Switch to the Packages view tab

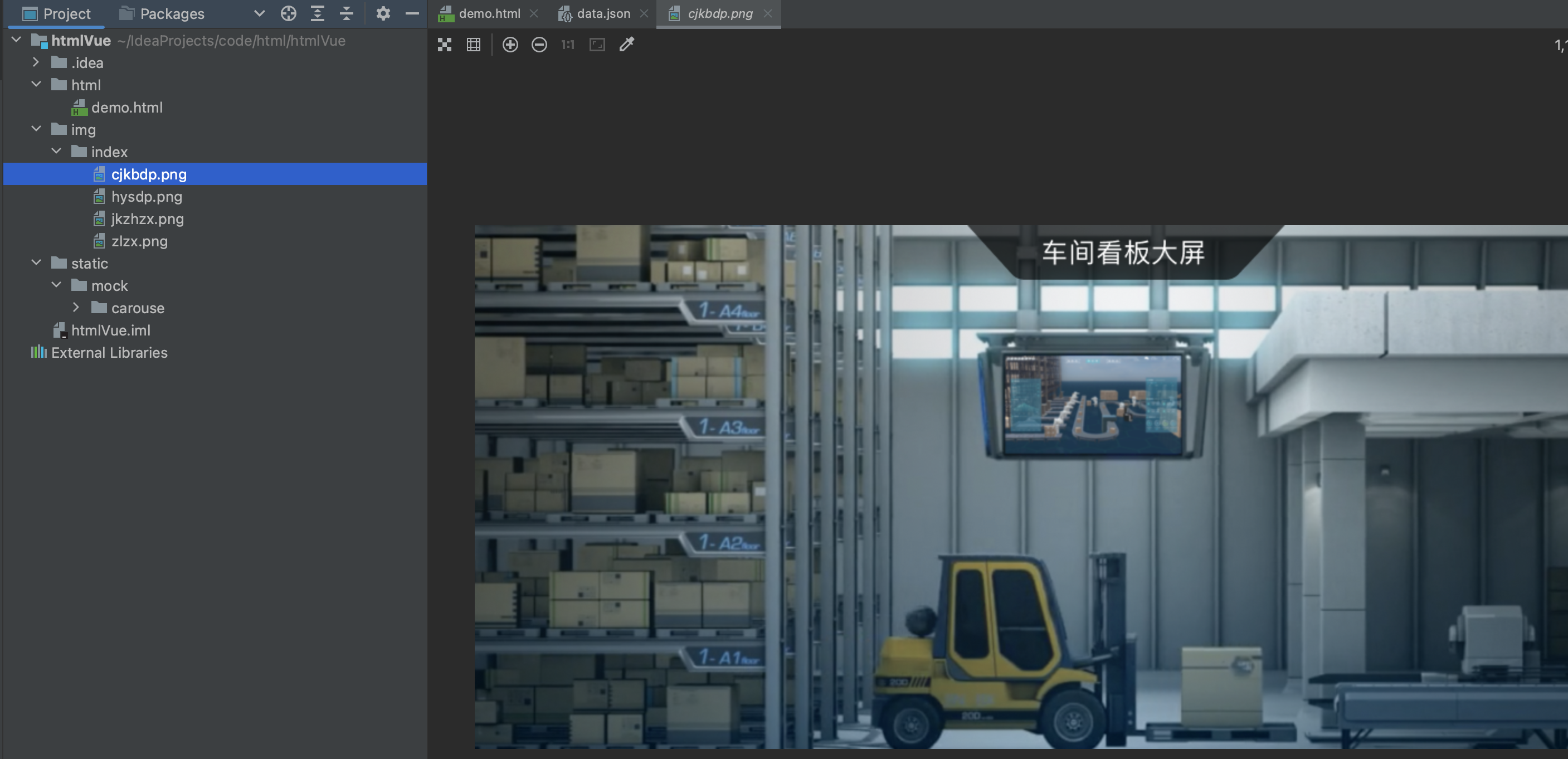(x=171, y=13)
